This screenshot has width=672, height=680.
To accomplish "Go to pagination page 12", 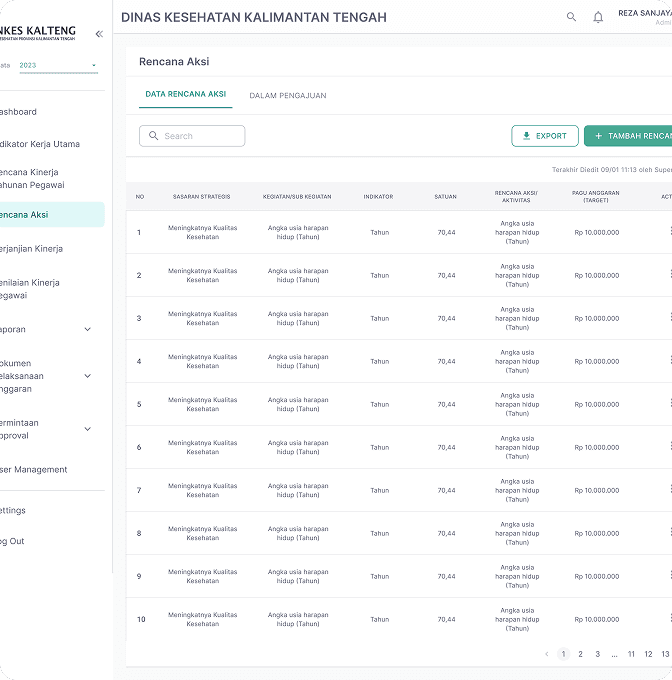I will [x=648, y=654].
